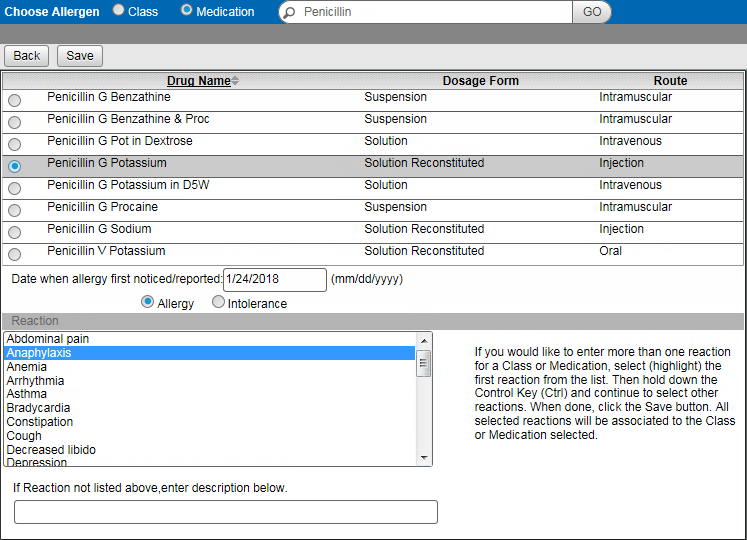Select Asthma in the reaction list
Image resolution: width=747 pixels, height=540 pixels.
point(27,394)
